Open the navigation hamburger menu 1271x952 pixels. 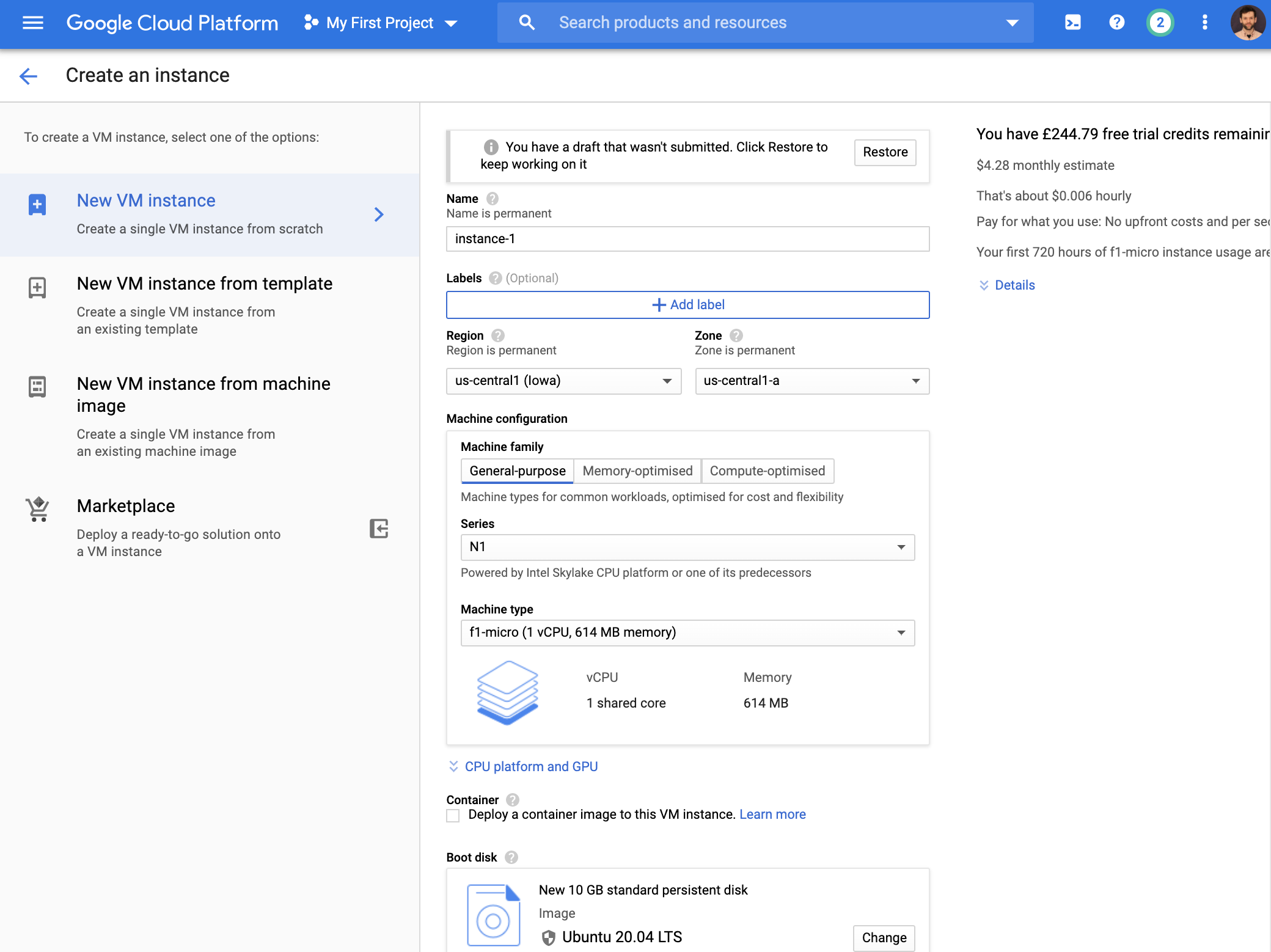(32, 23)
